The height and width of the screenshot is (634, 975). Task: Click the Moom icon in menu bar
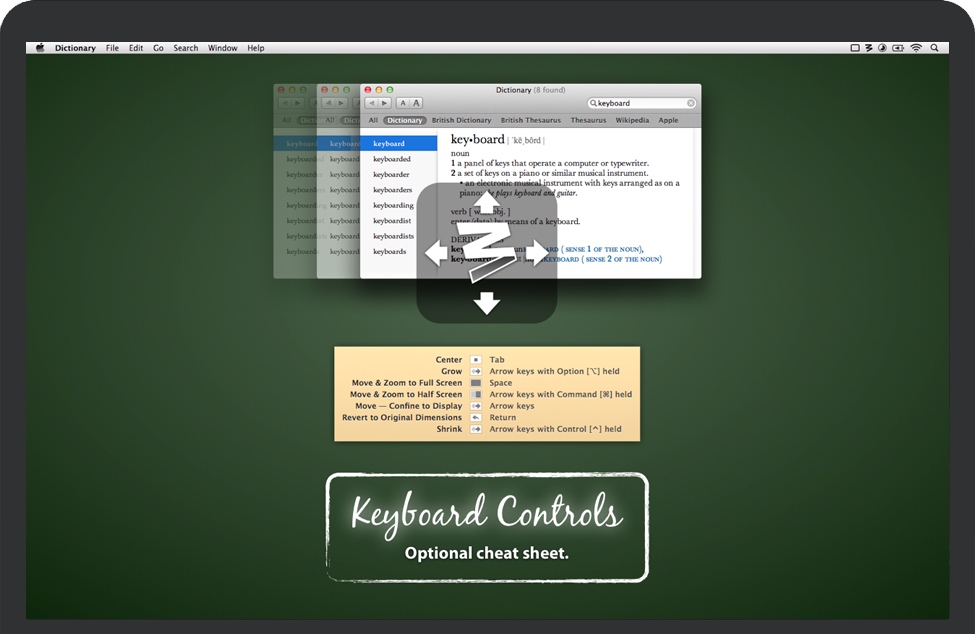(x=855, y=48)
